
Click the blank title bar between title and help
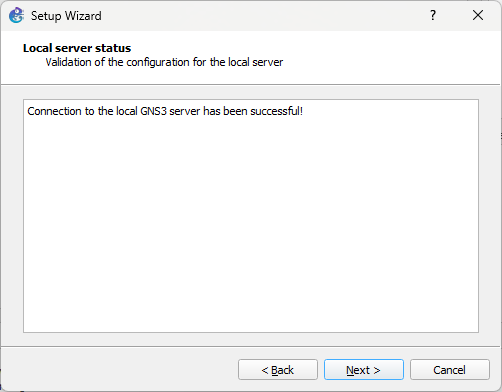click(263, 15)
